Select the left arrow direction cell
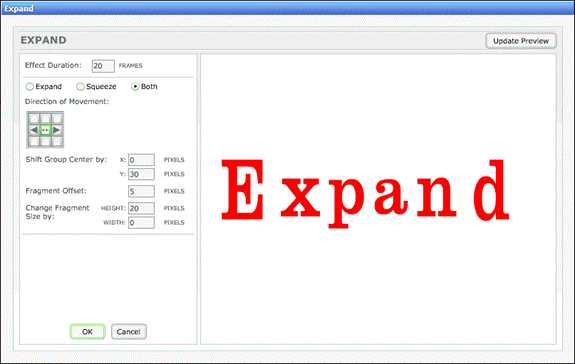 [34, 130]
